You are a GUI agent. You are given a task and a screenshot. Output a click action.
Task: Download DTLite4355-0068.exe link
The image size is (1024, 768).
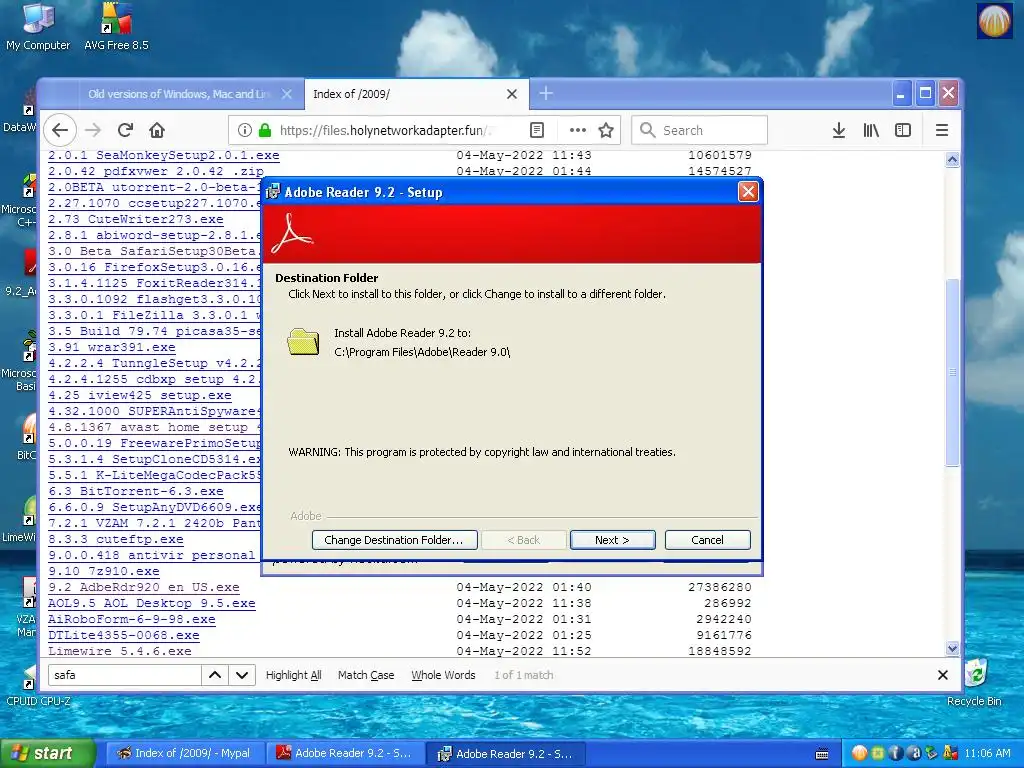(123, 635)
